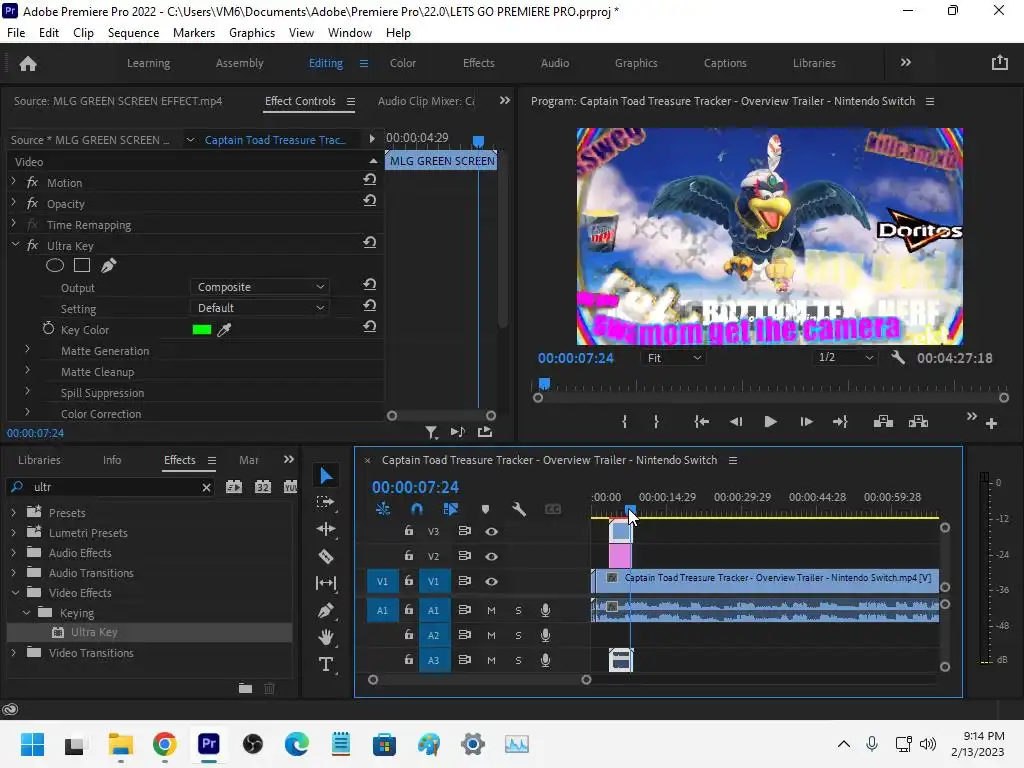Switch to the Audio workspace
Image resolution: width=1024 pixels, height=768 pixels.
tap(555, 63)
